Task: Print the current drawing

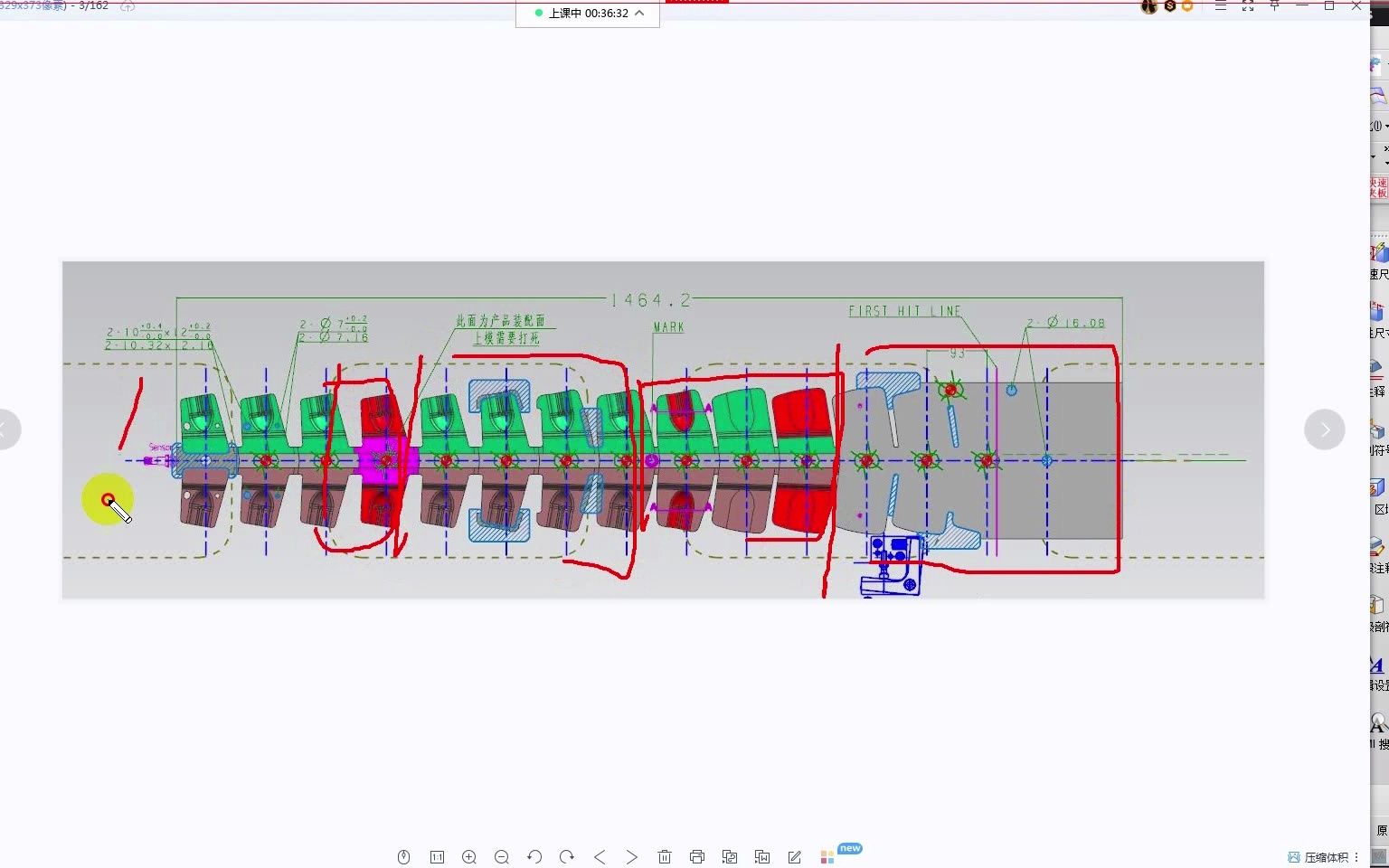Action: pyautogui.click(x=697, y=856)
